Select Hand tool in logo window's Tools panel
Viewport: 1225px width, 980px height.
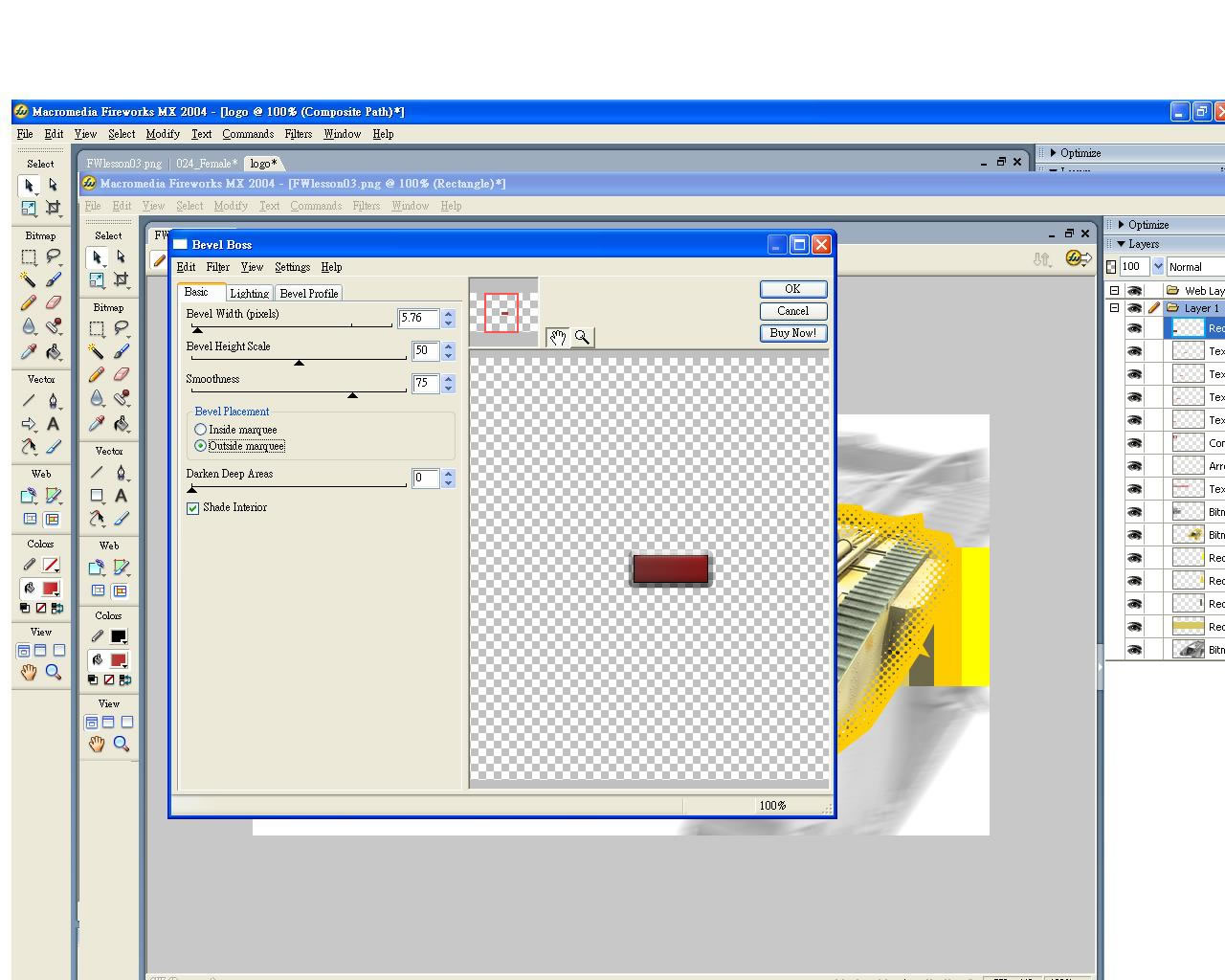pos(29,673)
